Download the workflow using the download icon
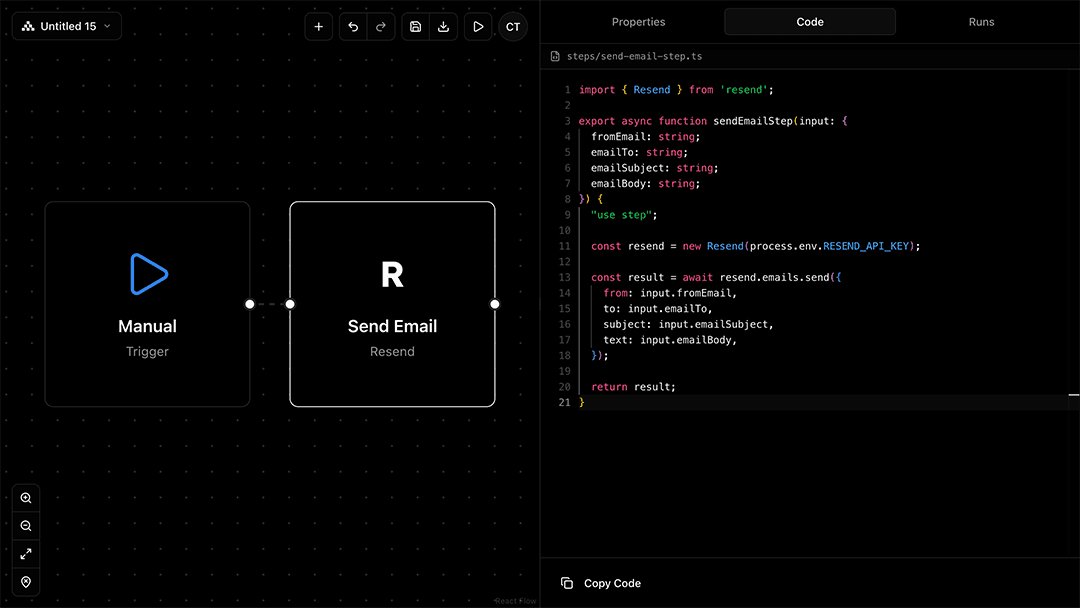1080x608 pixels. tap(444, 27)
